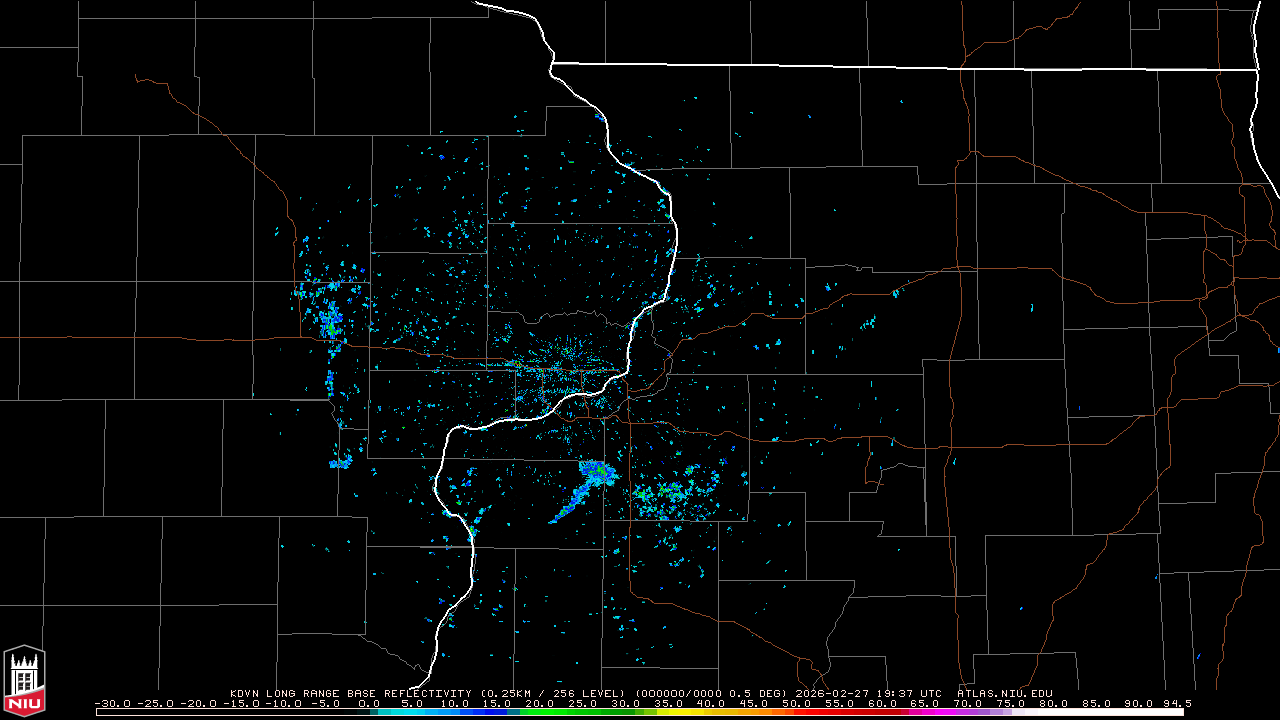
Task: Select the 'KDVN LONG RANGE BASE REFLECTIVITY' caption
Action: click(x=350, y=693)
